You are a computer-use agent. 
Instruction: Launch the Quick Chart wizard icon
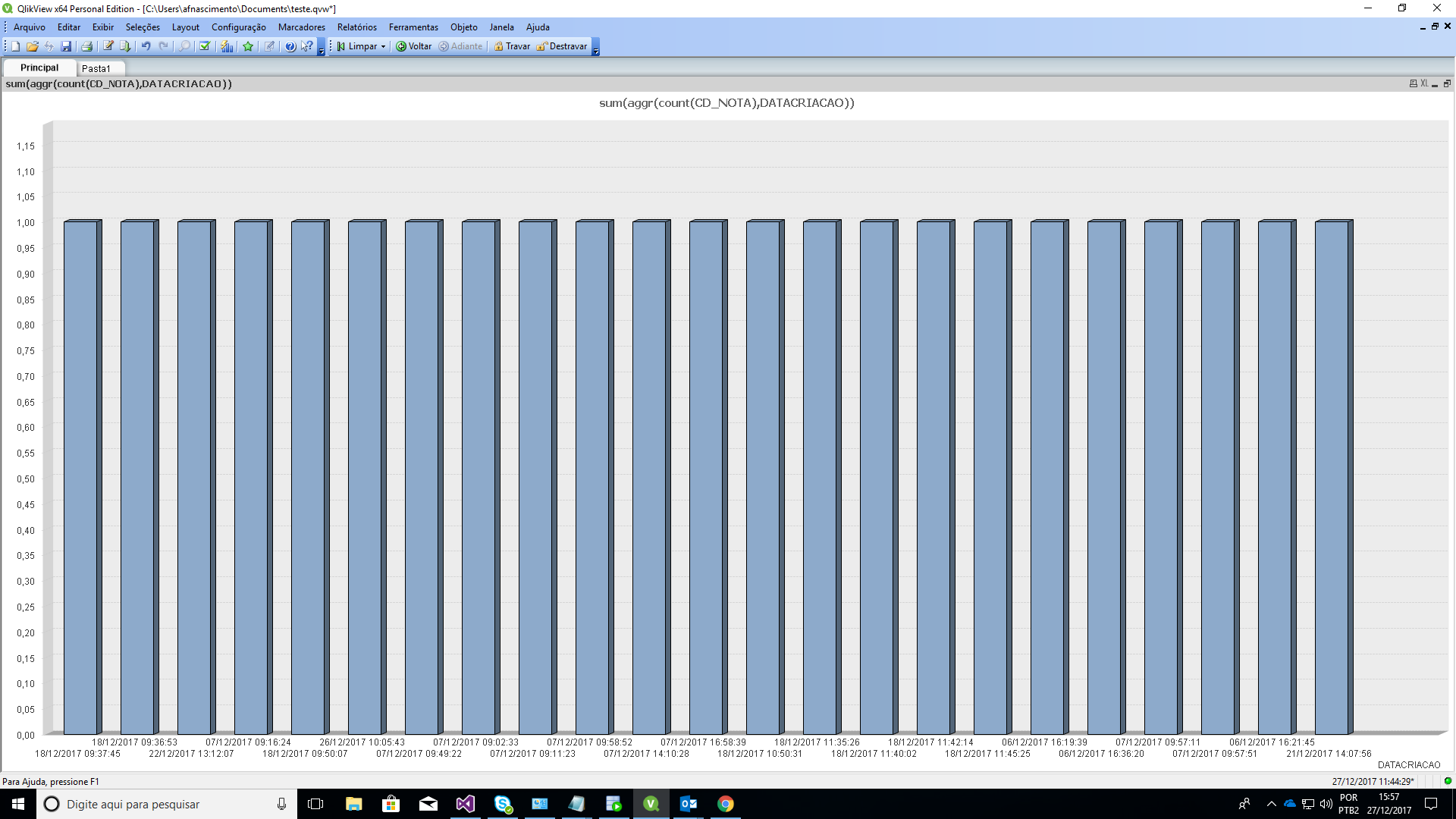click(227, 46)
